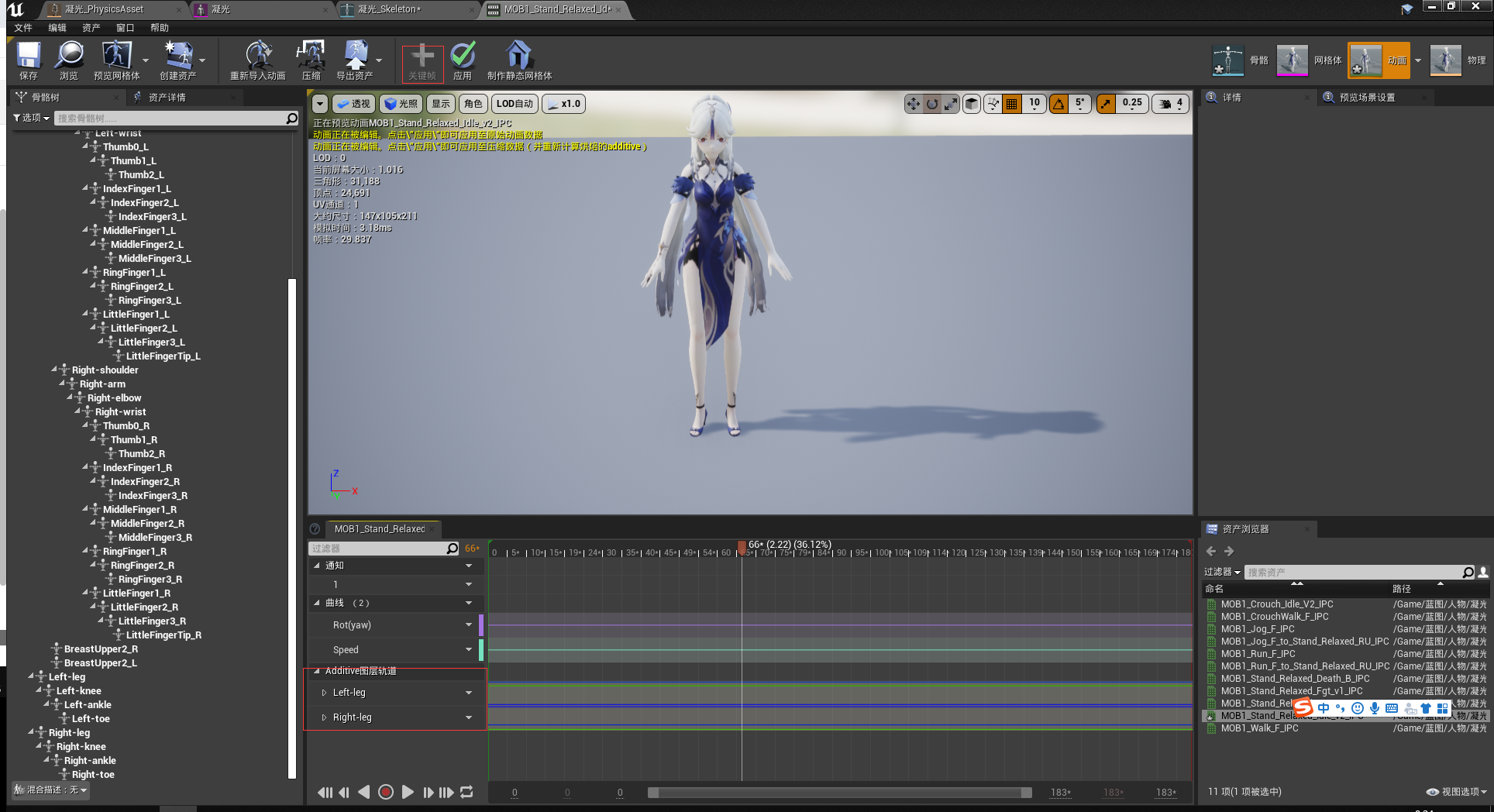Toggle animation looping
This screenshot has height=812, width=1494.
[x=466, y=792]
